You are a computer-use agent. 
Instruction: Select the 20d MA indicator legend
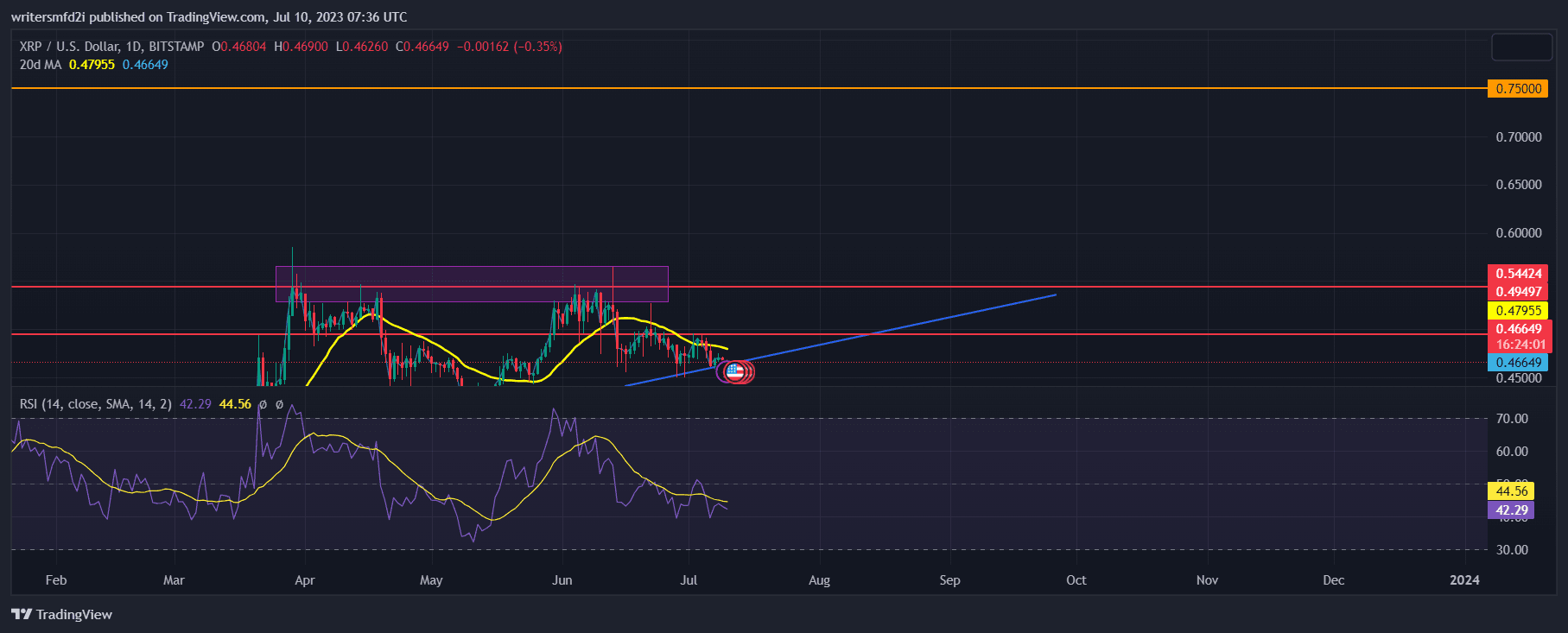[x=40, y=65]
